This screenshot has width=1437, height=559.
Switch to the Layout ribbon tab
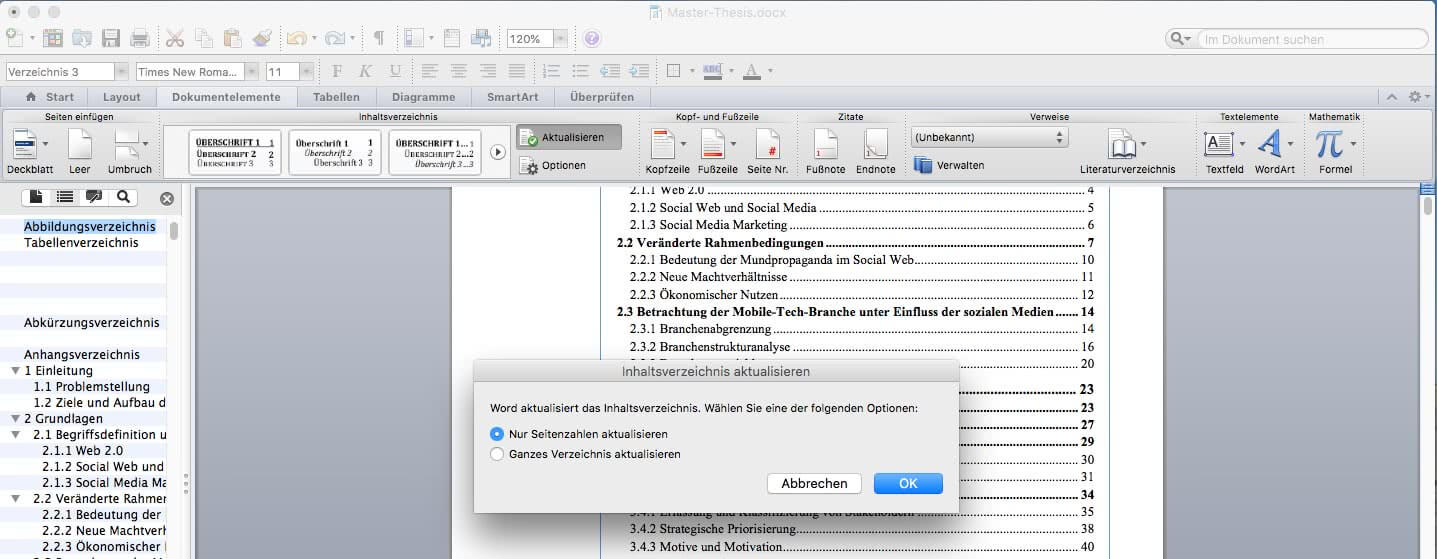(x=121, y=97)
